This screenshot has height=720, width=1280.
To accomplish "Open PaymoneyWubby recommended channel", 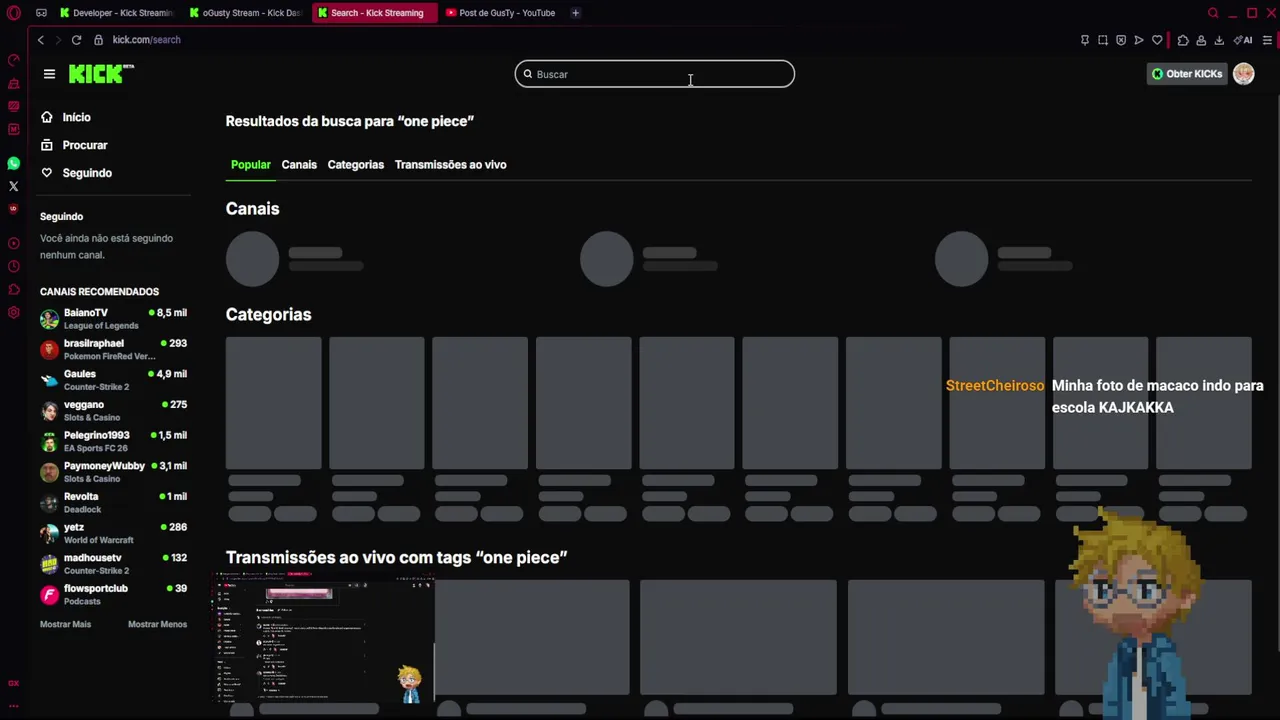I will click(x=113, y=472).
